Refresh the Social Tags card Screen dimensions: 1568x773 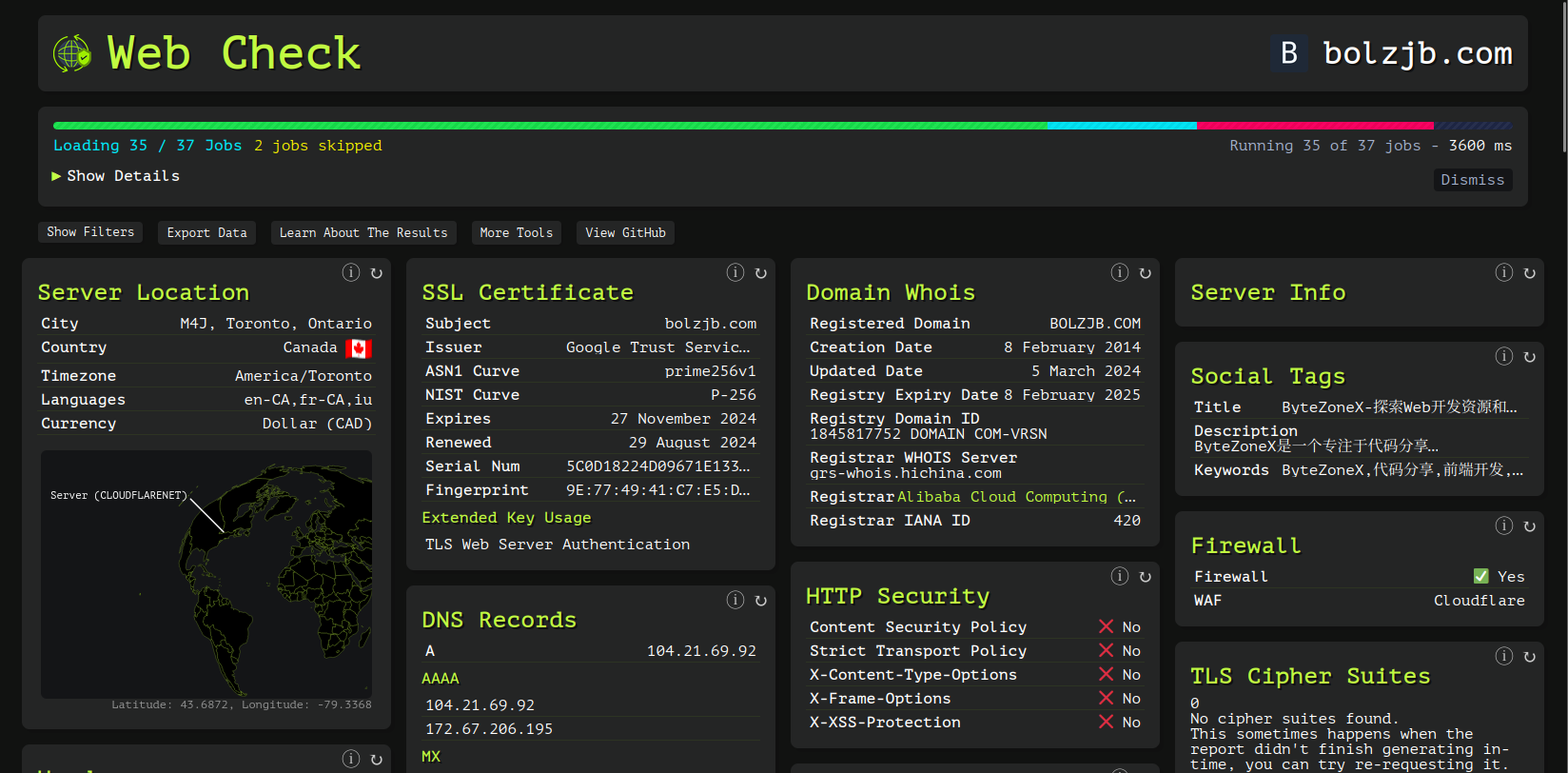[x=1530, y=357]
